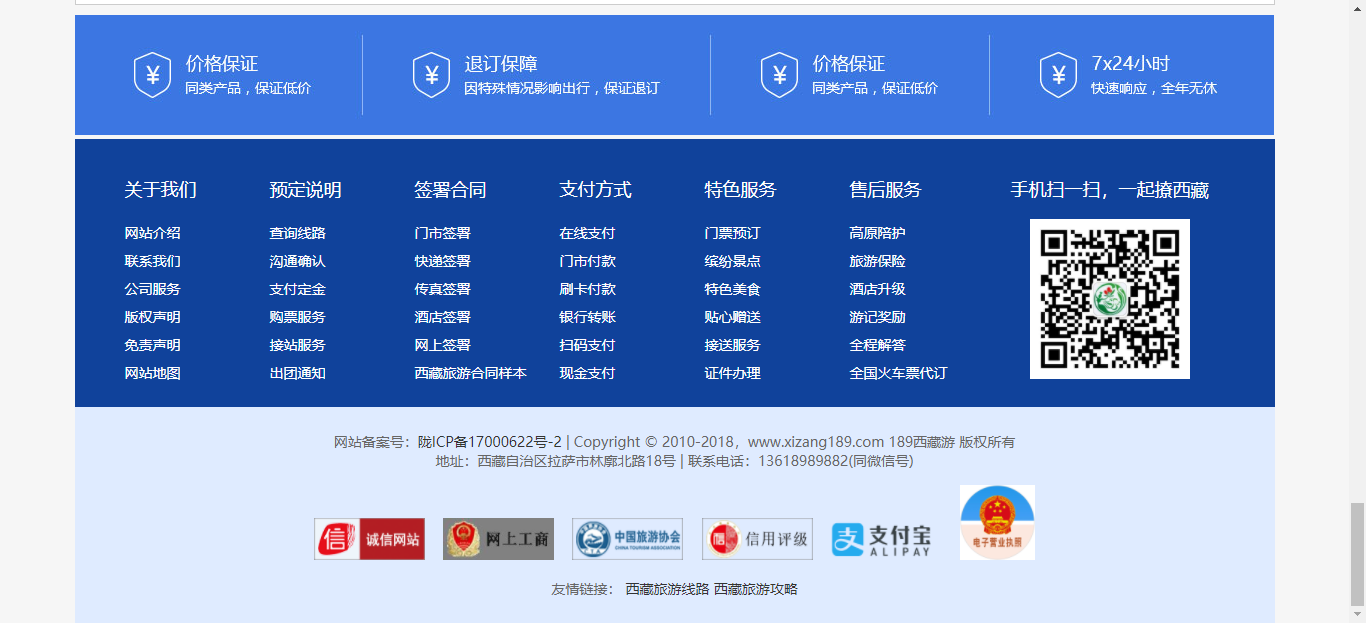The height and width of the screenshot is (623, 1366).
Task: Go to the 联系我们 page
Action: coord(152,261)
